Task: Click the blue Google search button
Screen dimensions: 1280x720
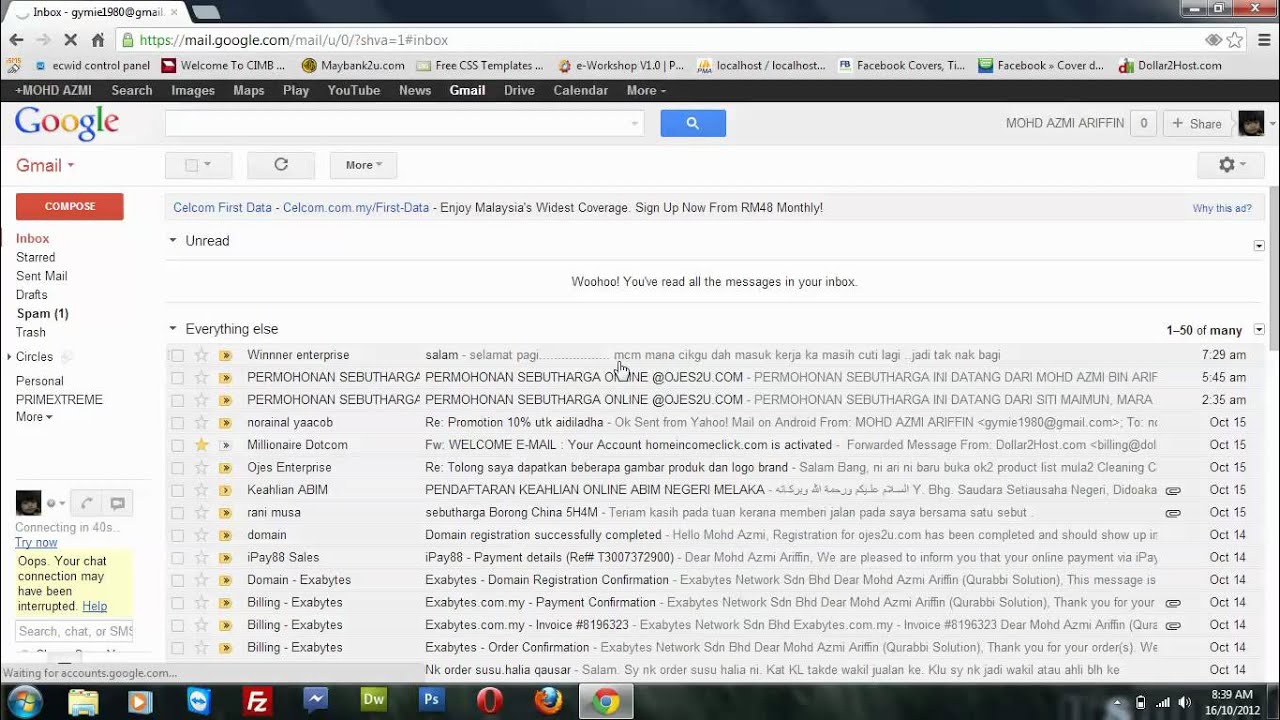Action: tap(693, 123)
